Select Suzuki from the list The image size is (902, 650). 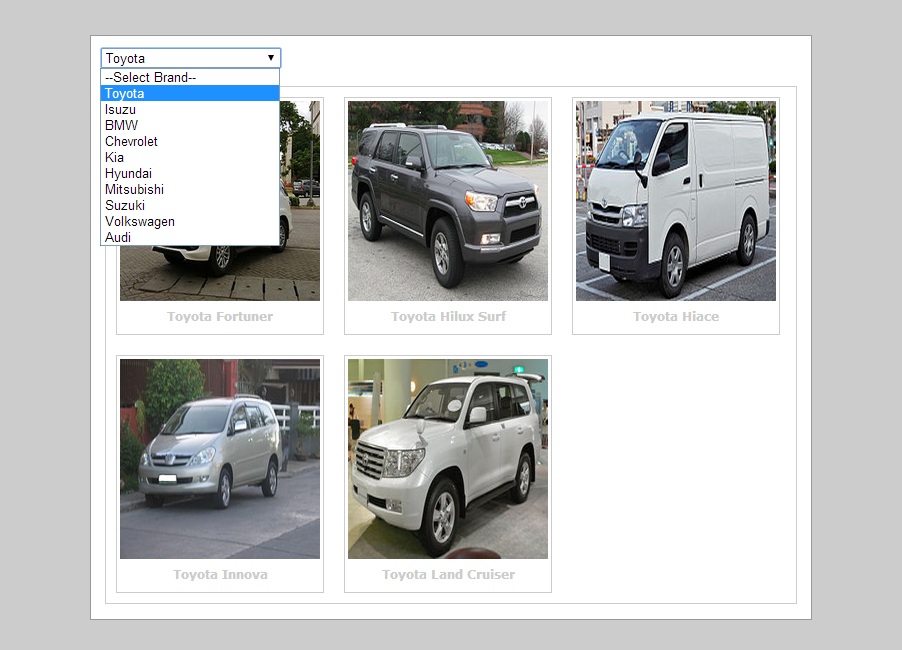pyautogui.click(x=190, y=205)
